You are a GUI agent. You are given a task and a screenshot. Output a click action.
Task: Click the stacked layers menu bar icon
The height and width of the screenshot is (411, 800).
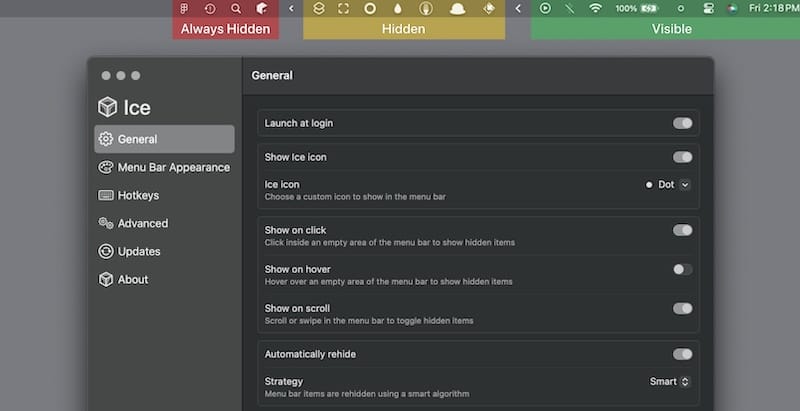(x=318, y=8)
